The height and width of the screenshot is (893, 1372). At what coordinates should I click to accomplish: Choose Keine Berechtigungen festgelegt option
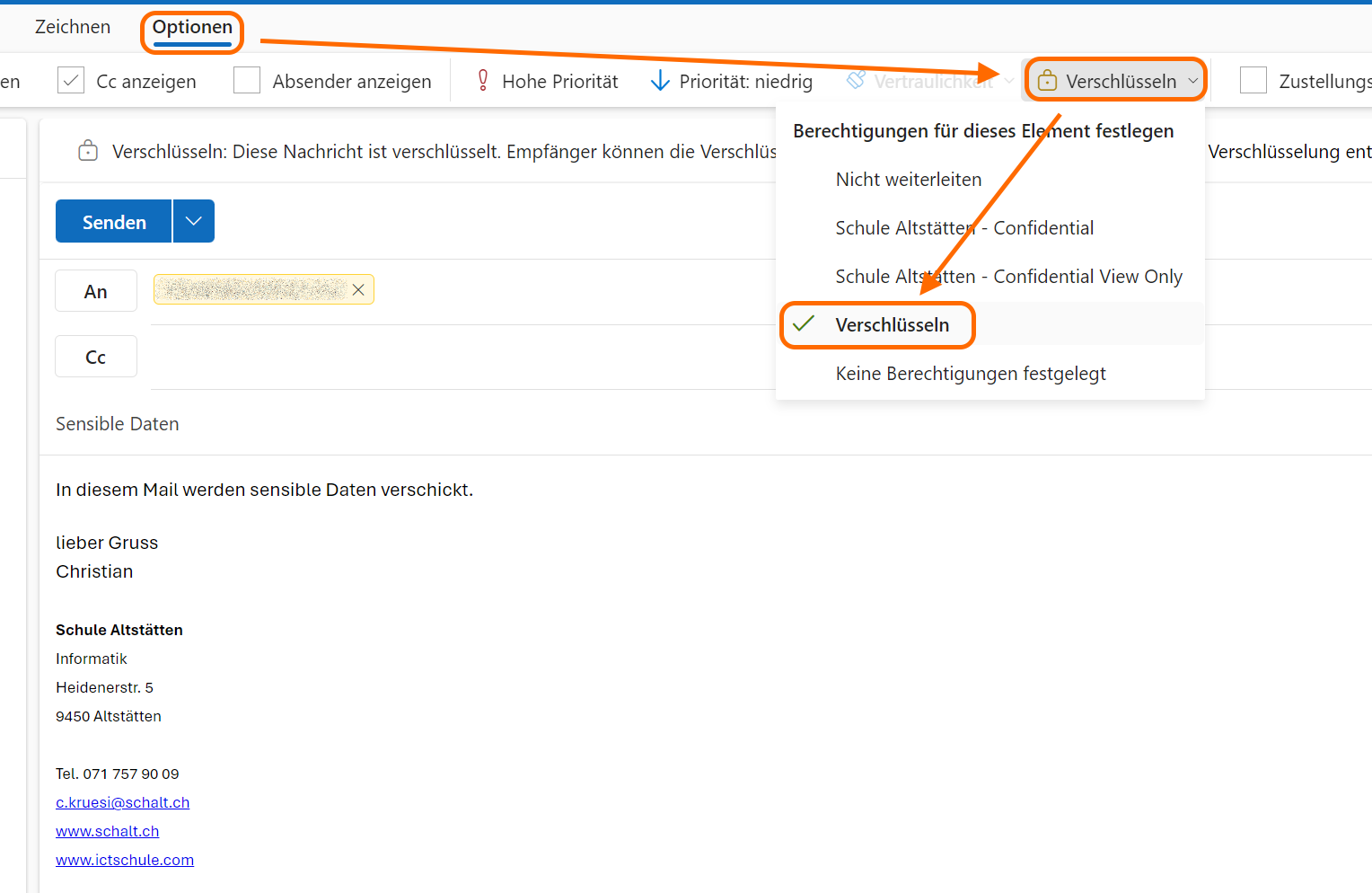pyautogui.click(x=970, y=374)
